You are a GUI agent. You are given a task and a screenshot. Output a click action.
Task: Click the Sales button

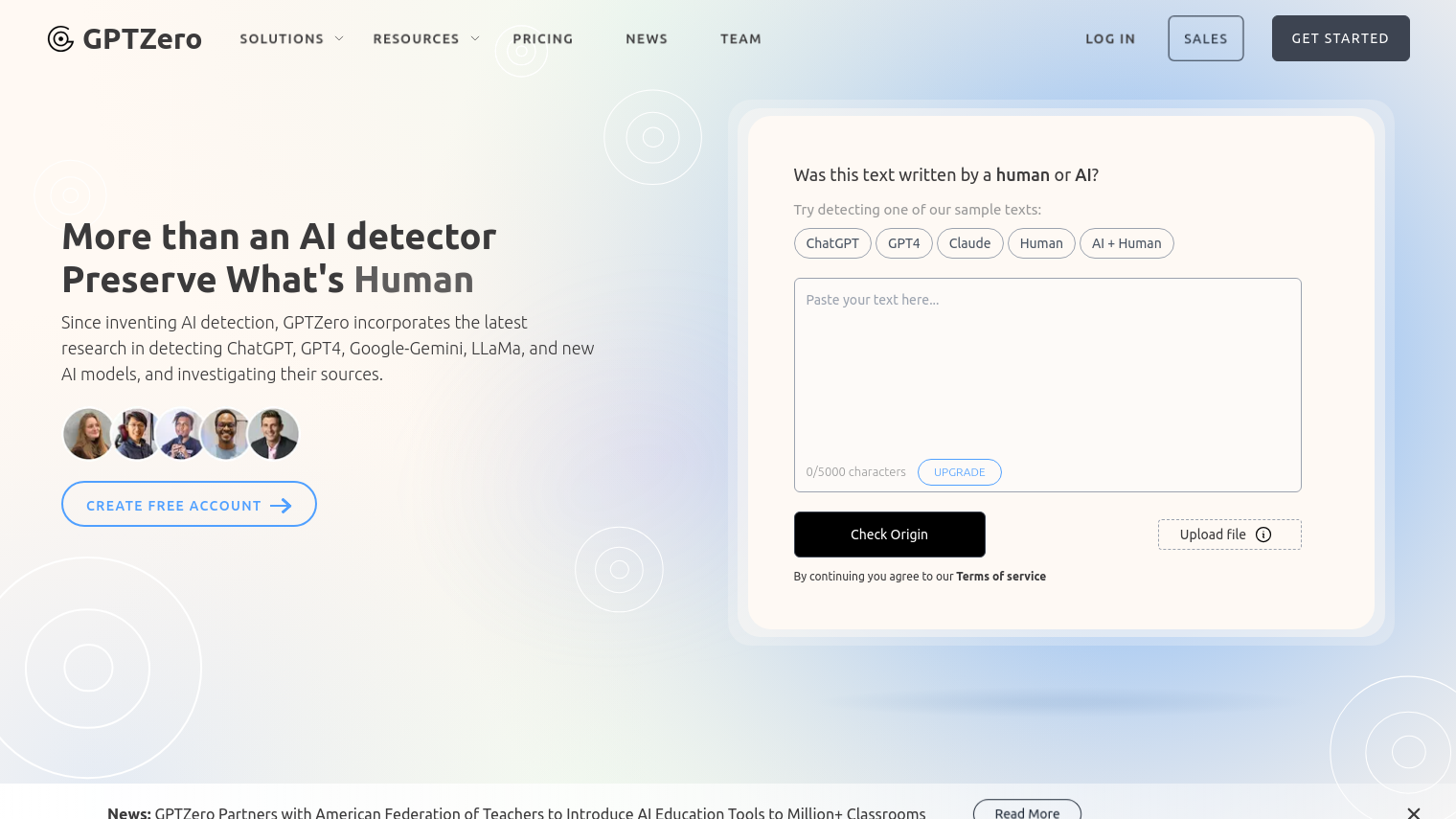(1206, 38)
